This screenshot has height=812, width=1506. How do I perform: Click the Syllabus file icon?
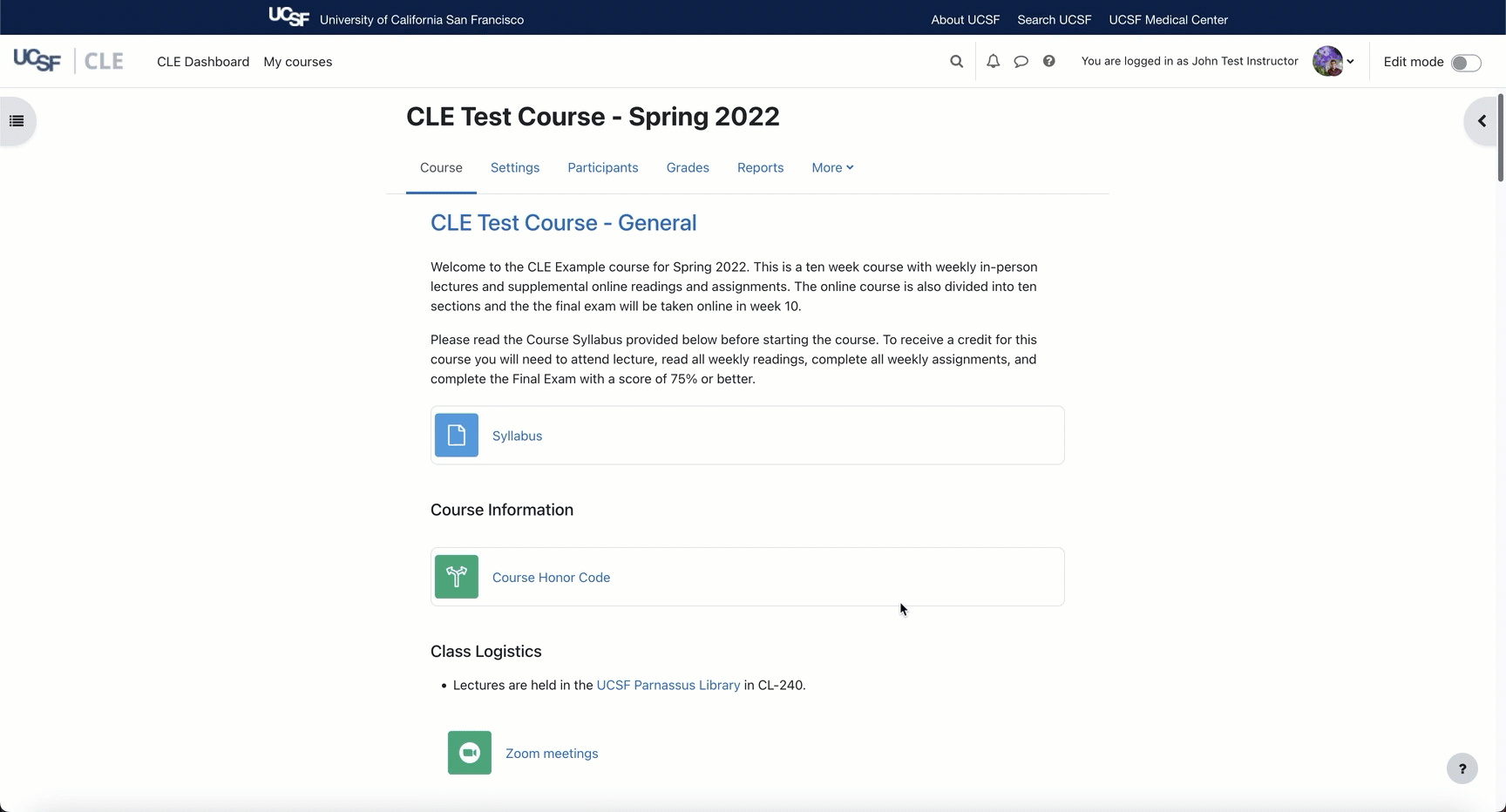[x=457, y=436]
